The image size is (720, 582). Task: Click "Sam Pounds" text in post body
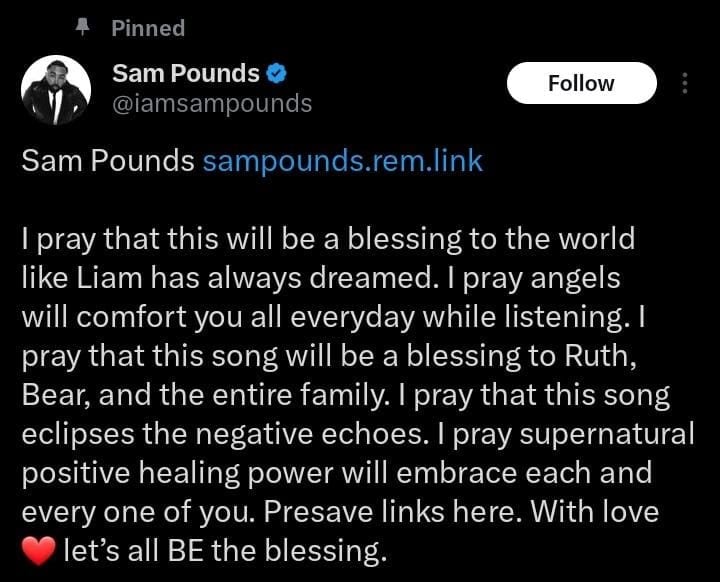click(x=108, y=160)
